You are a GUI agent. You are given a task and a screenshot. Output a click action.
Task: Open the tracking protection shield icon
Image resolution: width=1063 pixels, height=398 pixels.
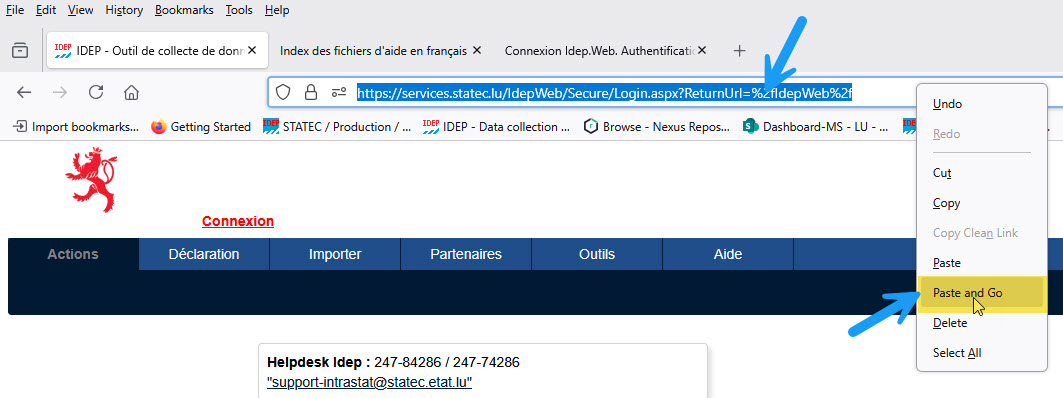[283, 92]
